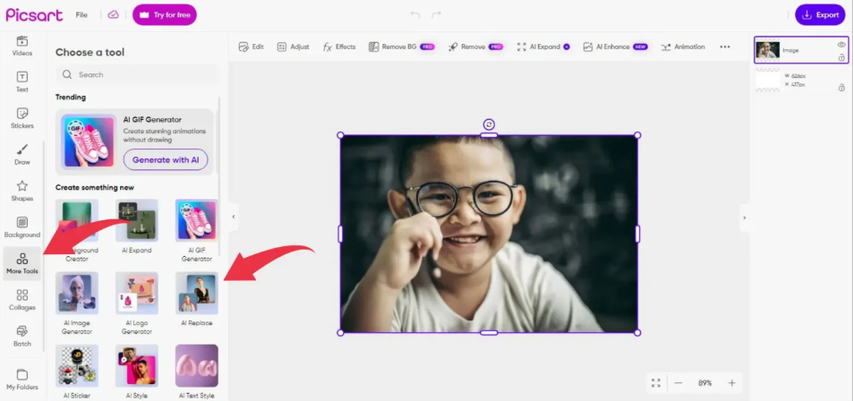Open the AI GIF Generator trending card
Viewport: 853px width, 401px height.
134,142
